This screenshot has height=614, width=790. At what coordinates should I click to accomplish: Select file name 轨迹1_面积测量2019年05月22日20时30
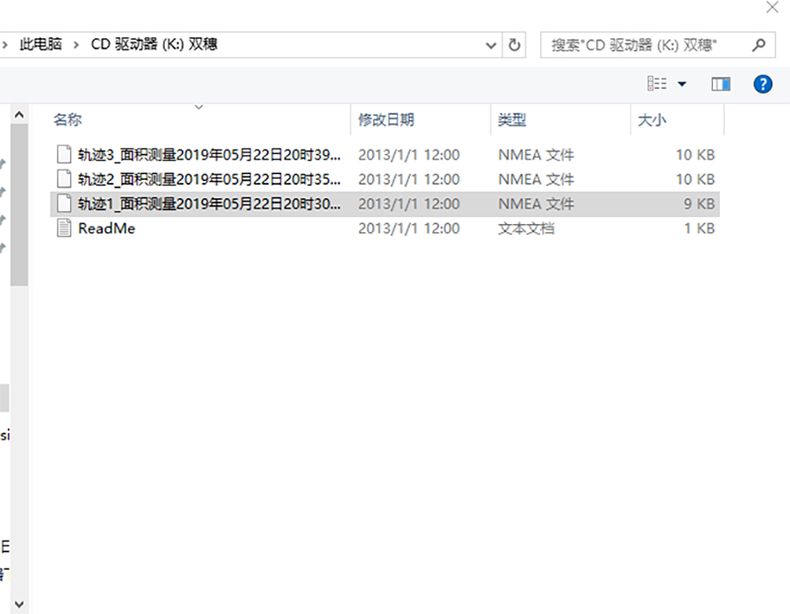coord(209,204)
